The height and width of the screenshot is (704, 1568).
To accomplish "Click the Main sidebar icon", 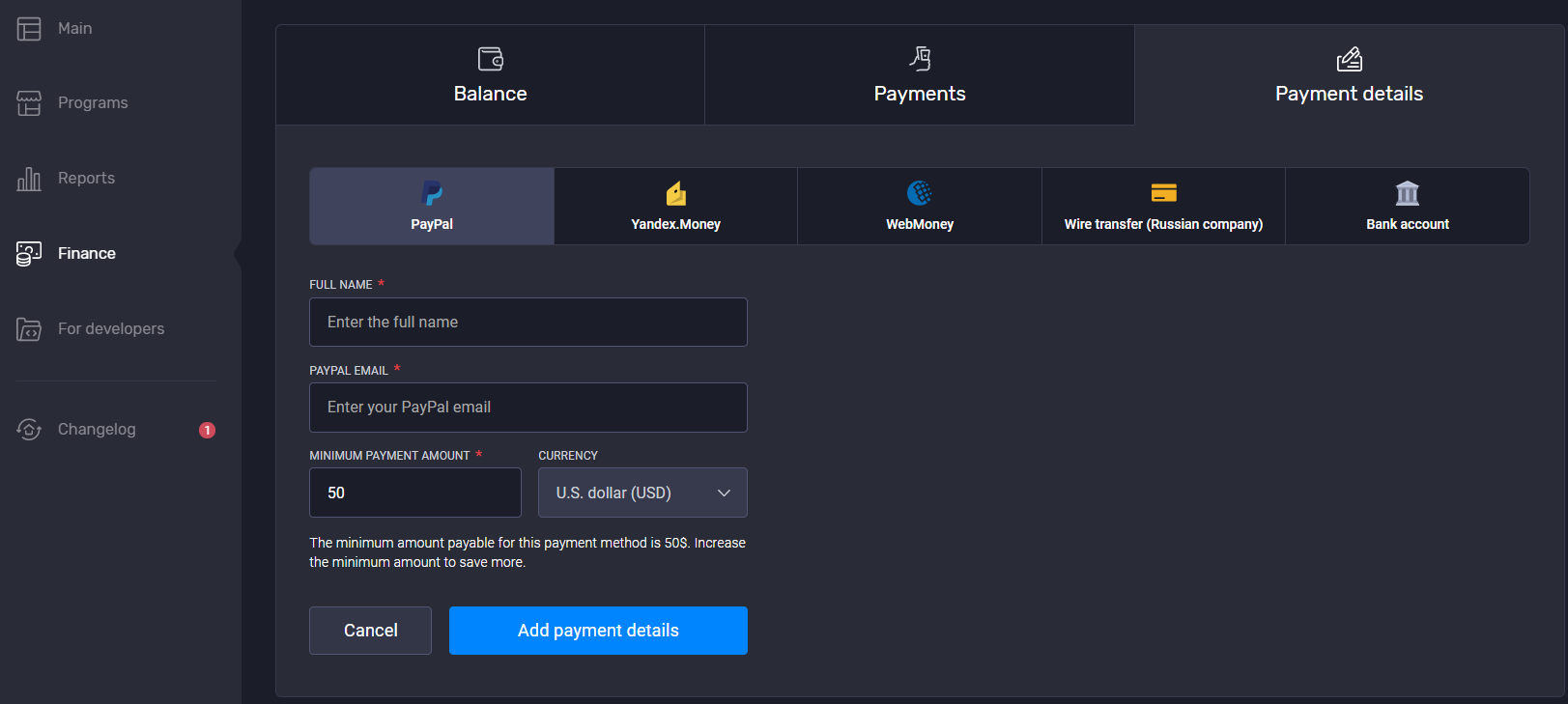I will pyautogui.click(x=29, y=29).
